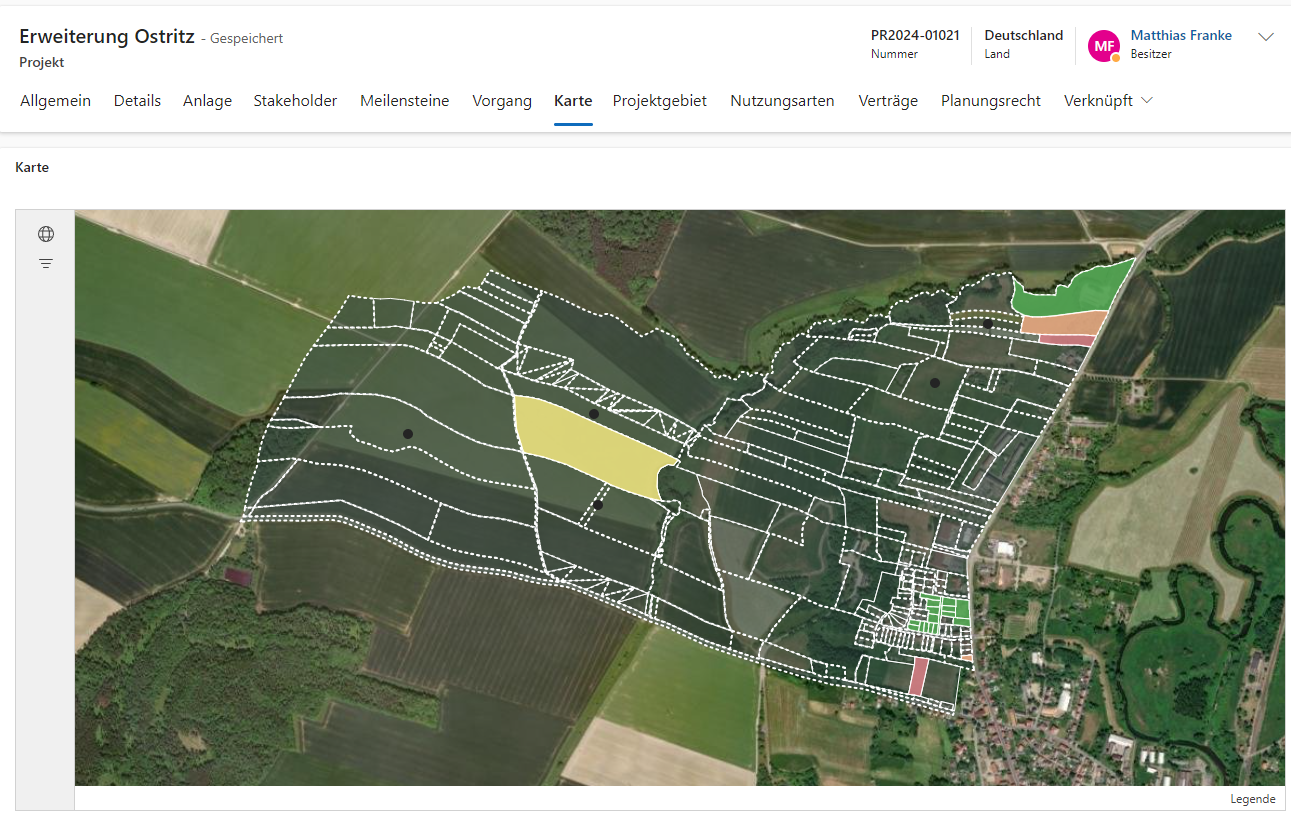Go to the Stakeholder tab

[x=295, y=101]
